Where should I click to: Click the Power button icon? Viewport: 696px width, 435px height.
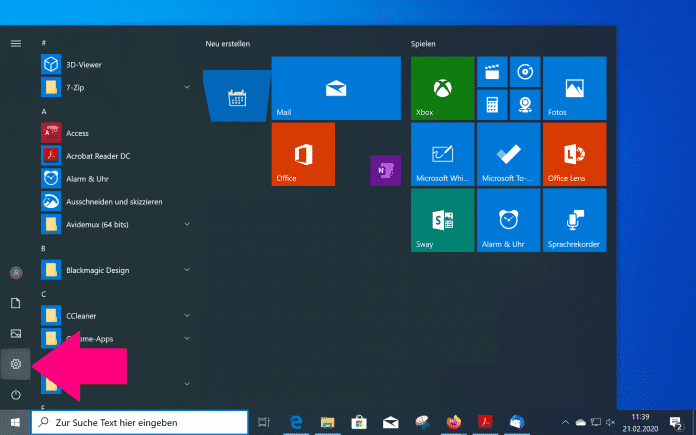[16, 396]
